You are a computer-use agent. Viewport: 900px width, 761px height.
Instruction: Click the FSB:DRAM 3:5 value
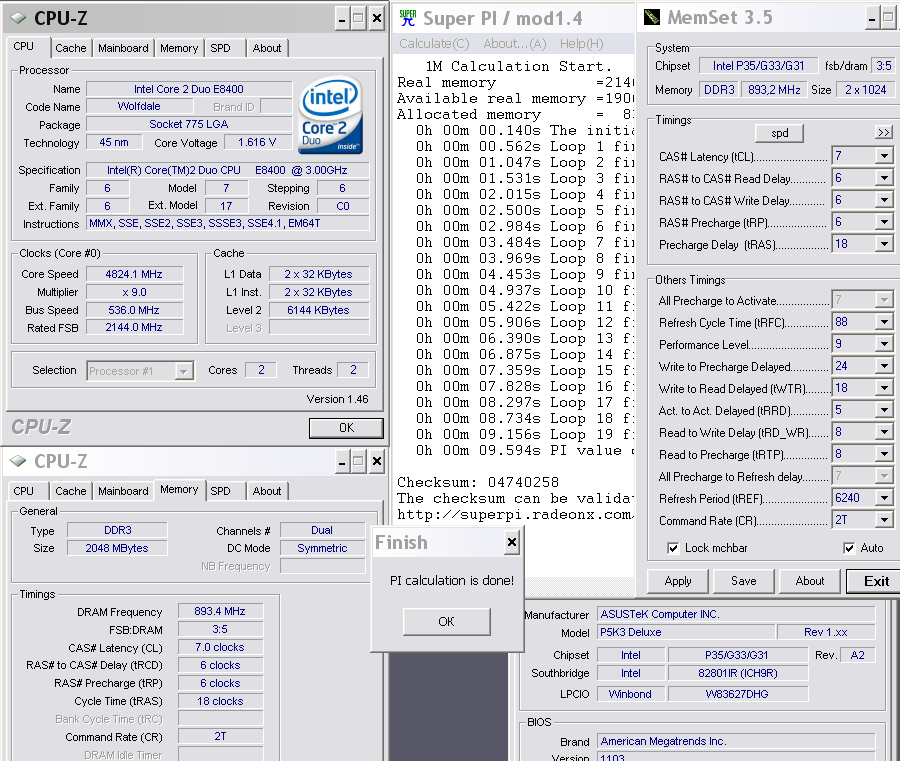click(220, 629)
